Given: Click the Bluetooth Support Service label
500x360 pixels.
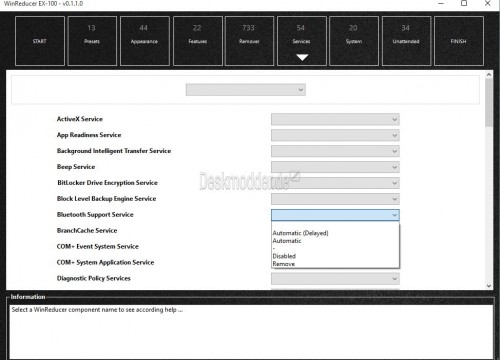Looking at the screenshot, I should (95, 215).
